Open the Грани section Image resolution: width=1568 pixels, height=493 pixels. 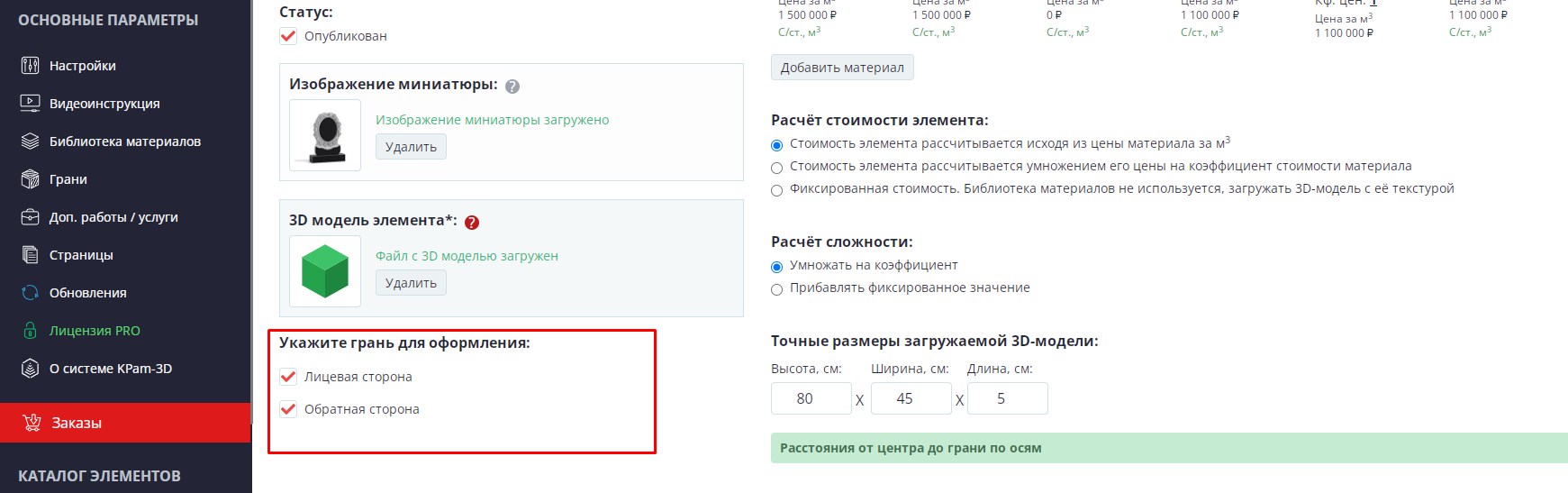click(x=68, y=179)
